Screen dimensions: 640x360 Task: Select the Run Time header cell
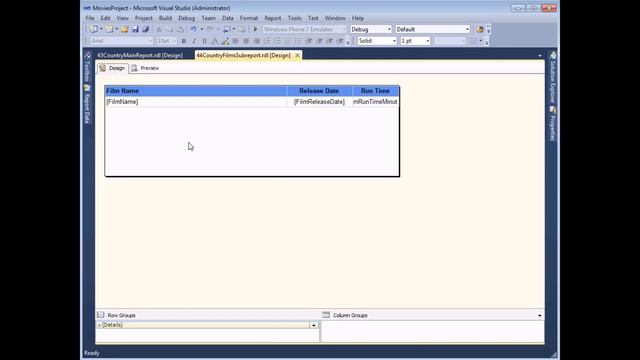(x=376, y=91)
